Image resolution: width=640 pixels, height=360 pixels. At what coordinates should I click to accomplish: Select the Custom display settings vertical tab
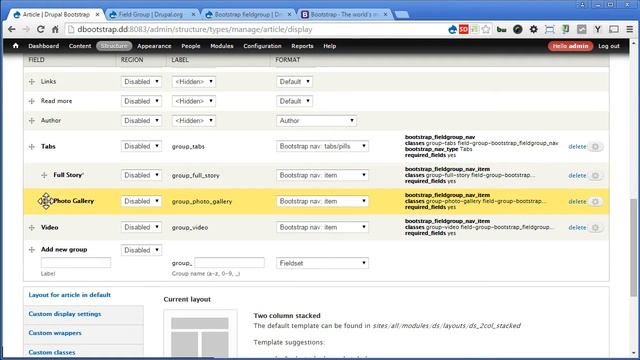[x=83, y=314]
